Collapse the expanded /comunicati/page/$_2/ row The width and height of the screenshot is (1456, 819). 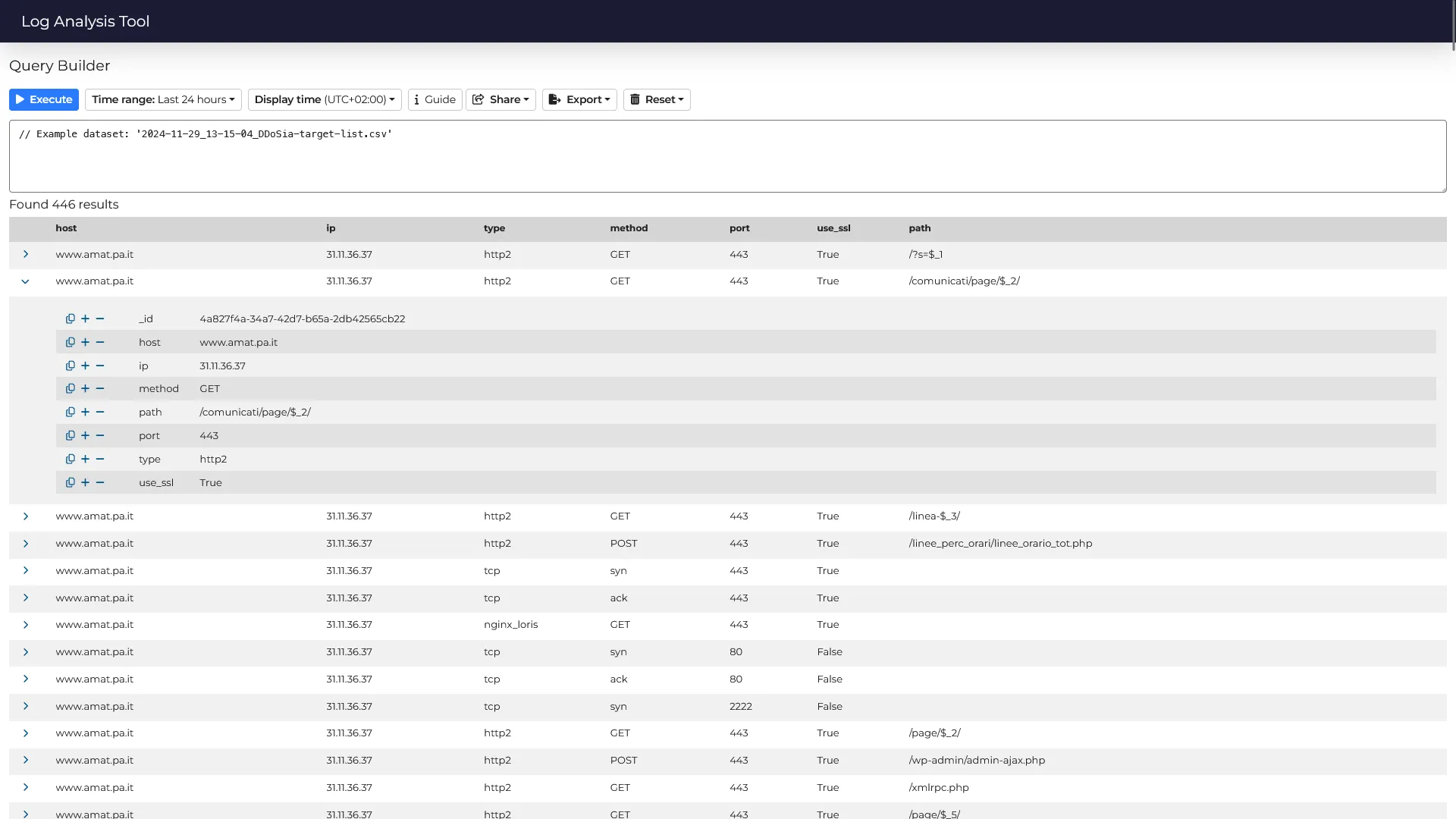pyautogui.click(x=26, y=281)
